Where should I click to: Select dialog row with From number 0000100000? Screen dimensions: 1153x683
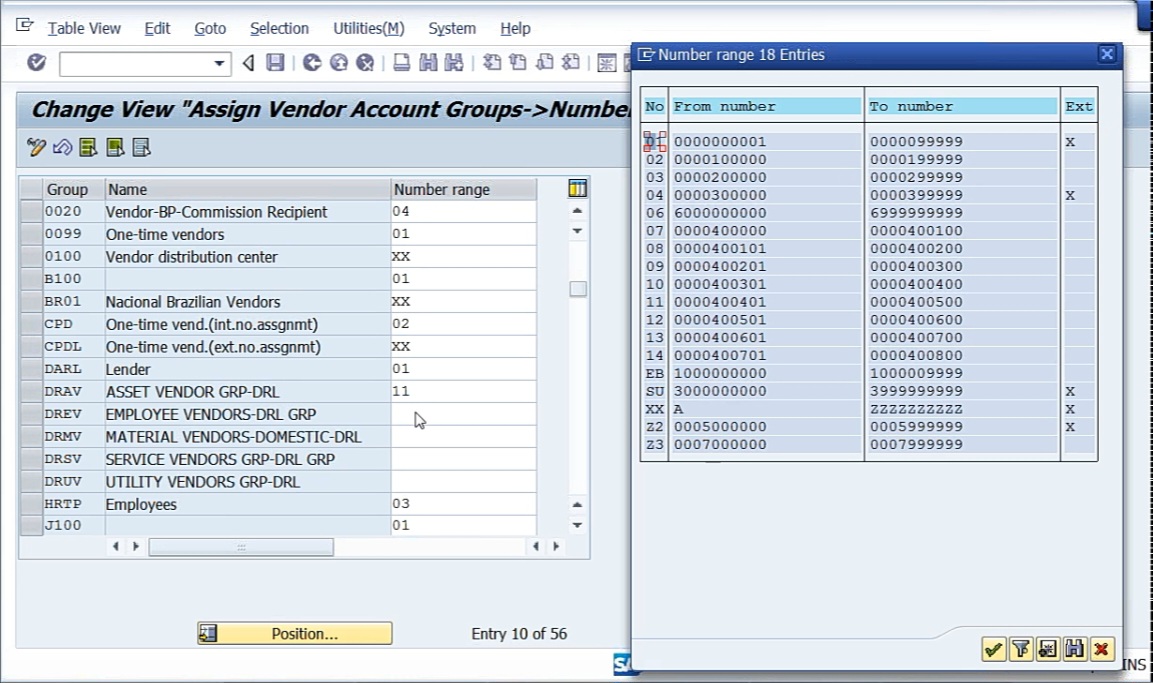[868, 160]
